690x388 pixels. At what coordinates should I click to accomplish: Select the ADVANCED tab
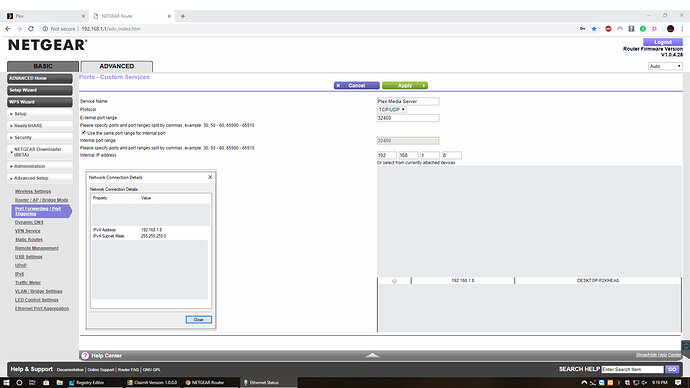click(x=117, y=66)
